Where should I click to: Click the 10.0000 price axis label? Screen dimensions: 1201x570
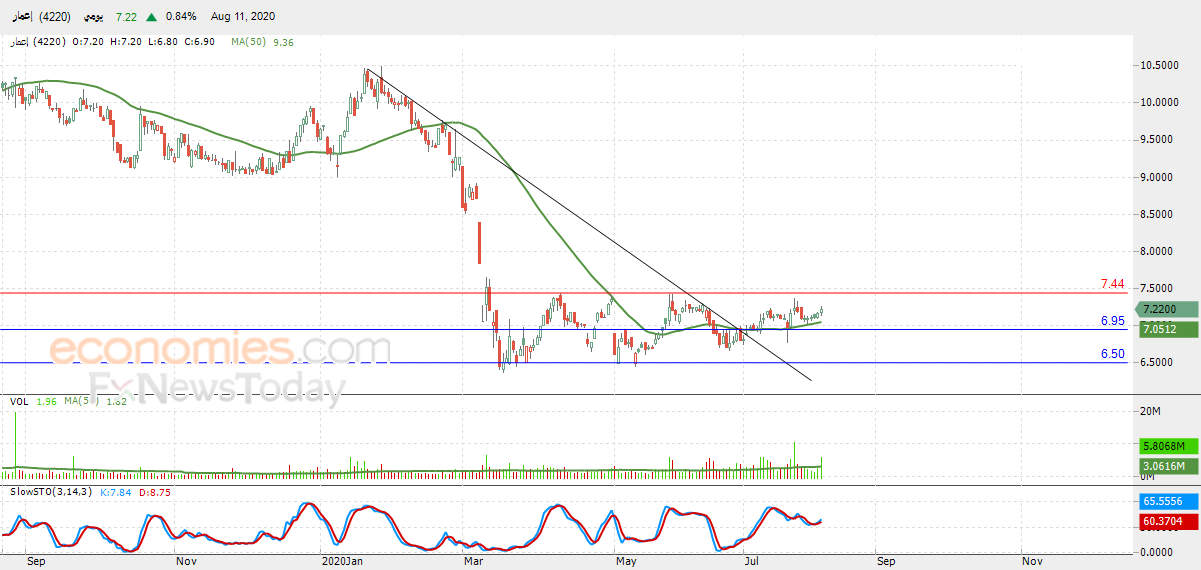tap(1157, 102)
